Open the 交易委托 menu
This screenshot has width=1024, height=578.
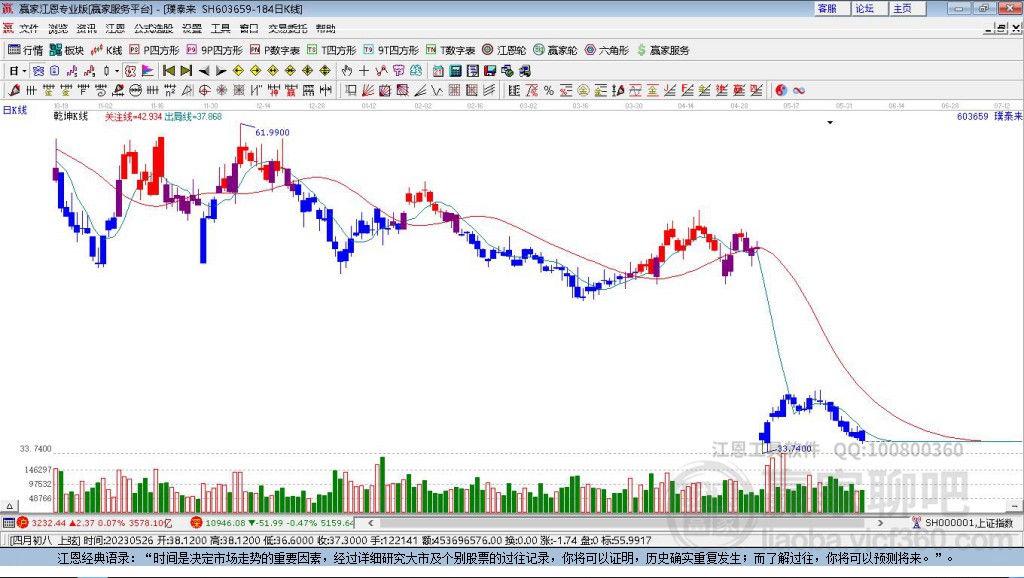tap(288, 28)
